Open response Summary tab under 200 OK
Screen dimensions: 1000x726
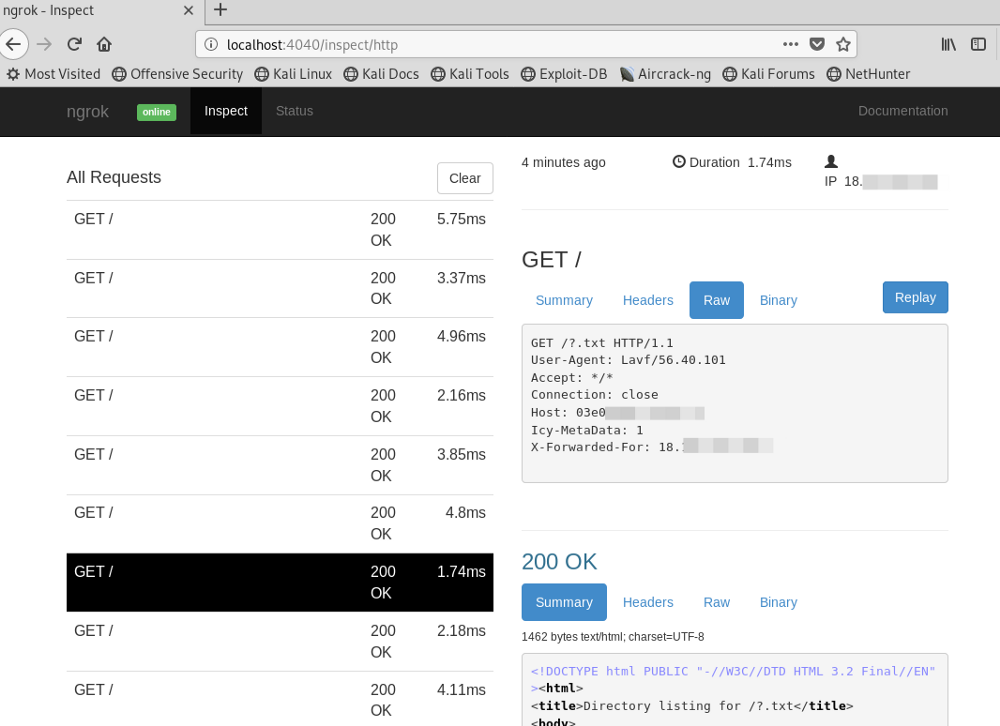pyautogui.click(x=564, y=602)
